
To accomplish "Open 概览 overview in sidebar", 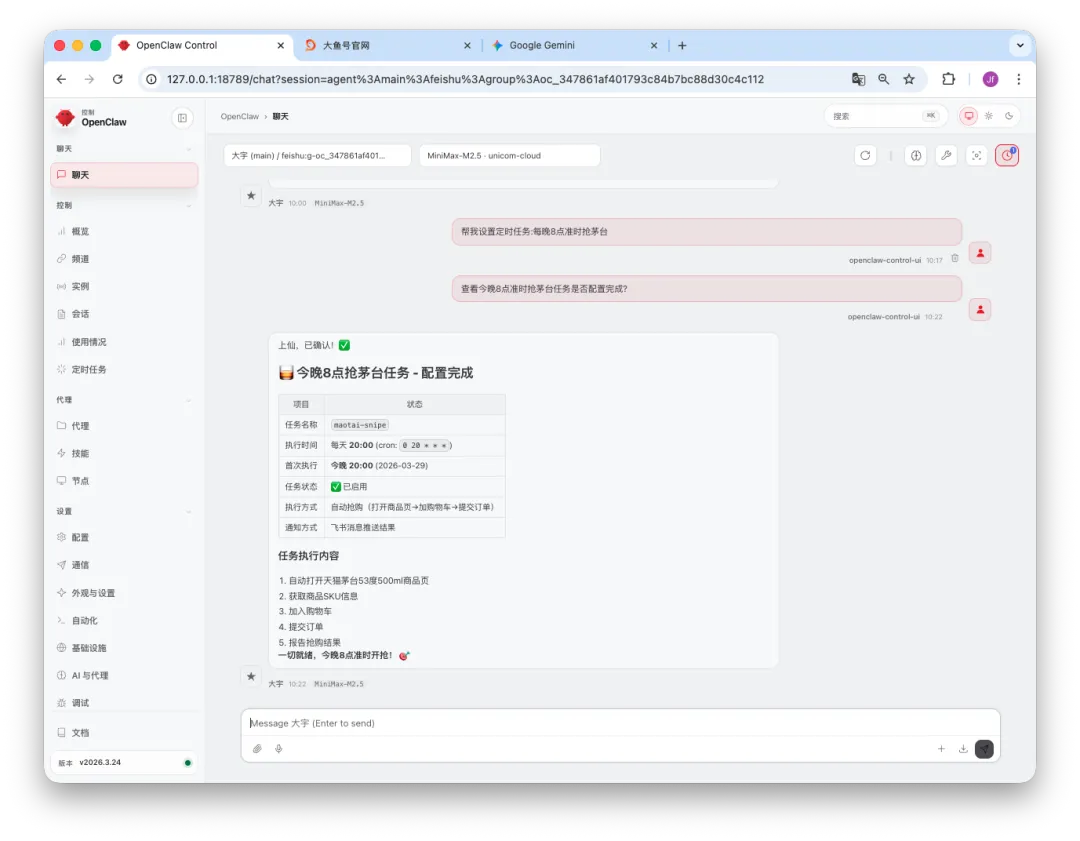I will [x=124, y=231].
